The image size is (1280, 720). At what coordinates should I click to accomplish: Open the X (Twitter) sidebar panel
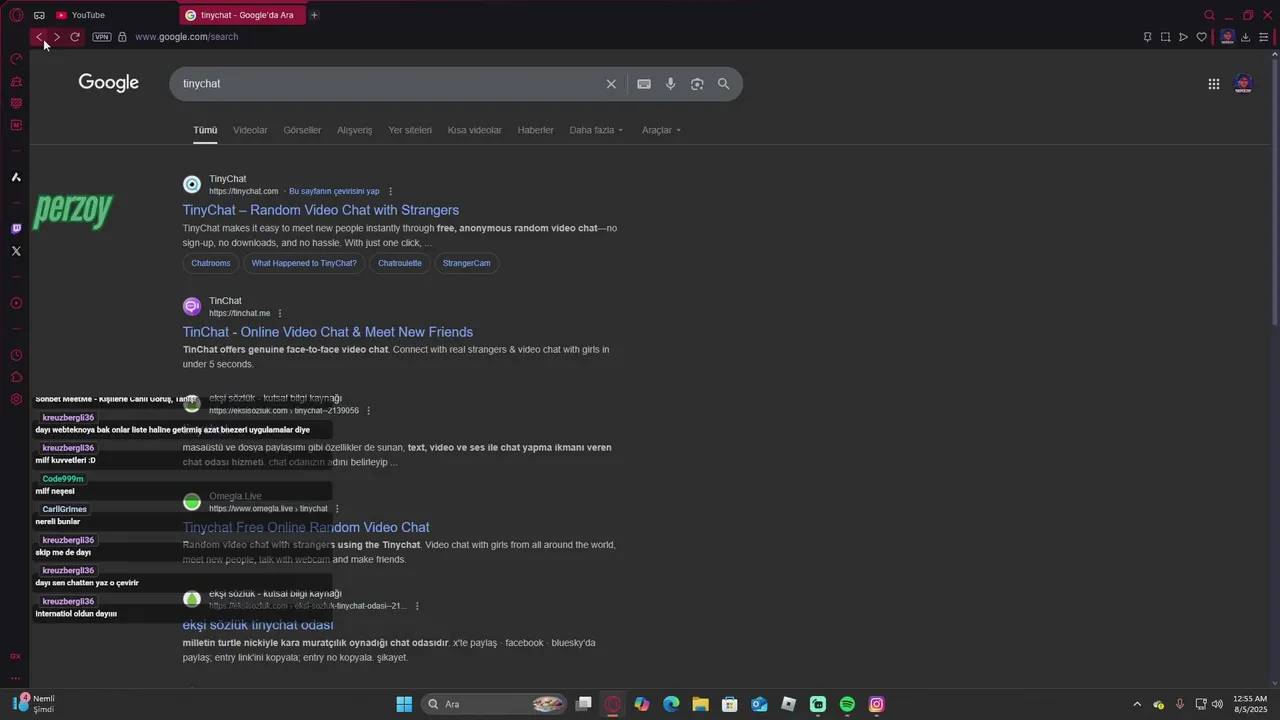coord(16,251)
